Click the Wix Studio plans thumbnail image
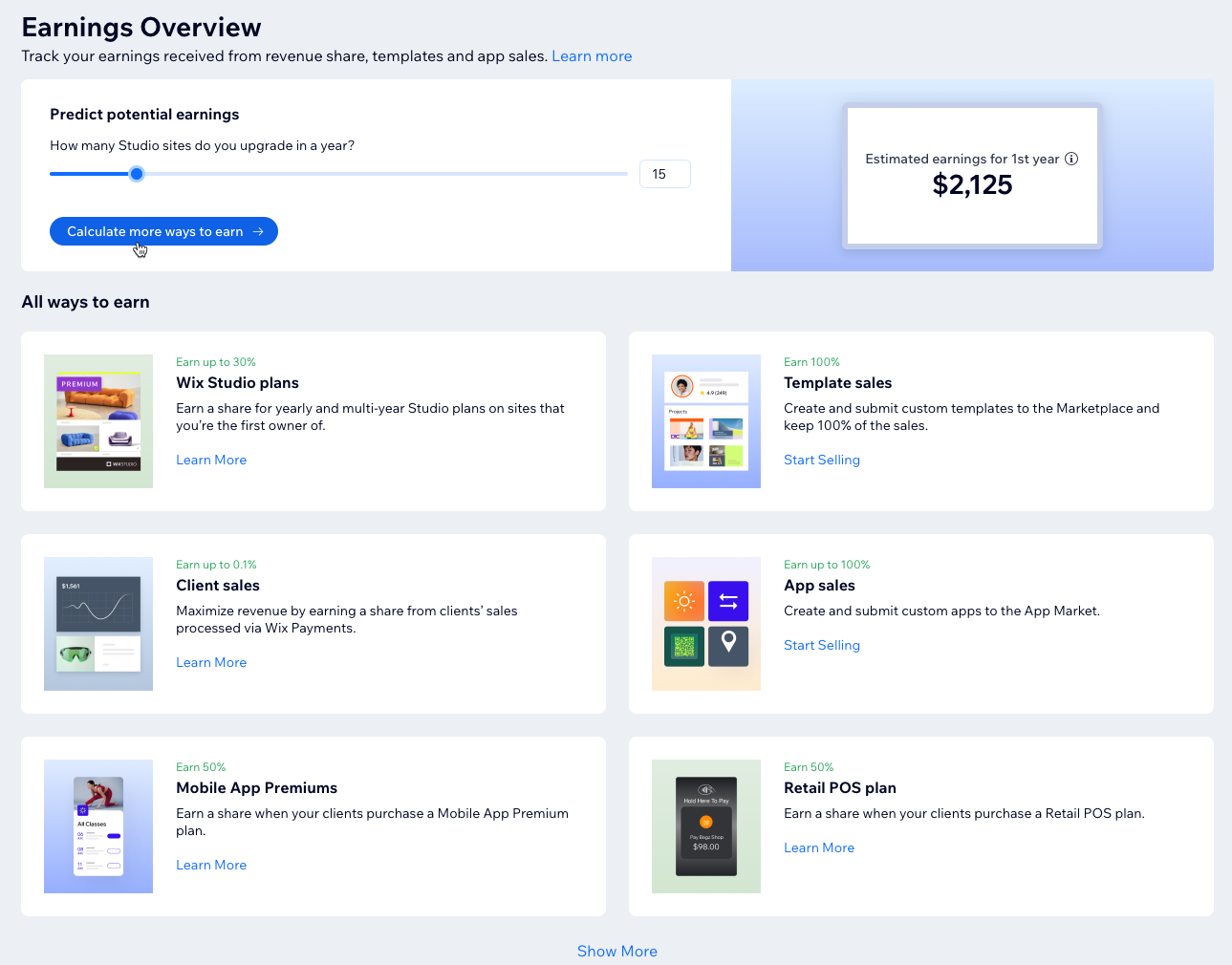This screenshot has width=1232, height=965. coord(98,421)
